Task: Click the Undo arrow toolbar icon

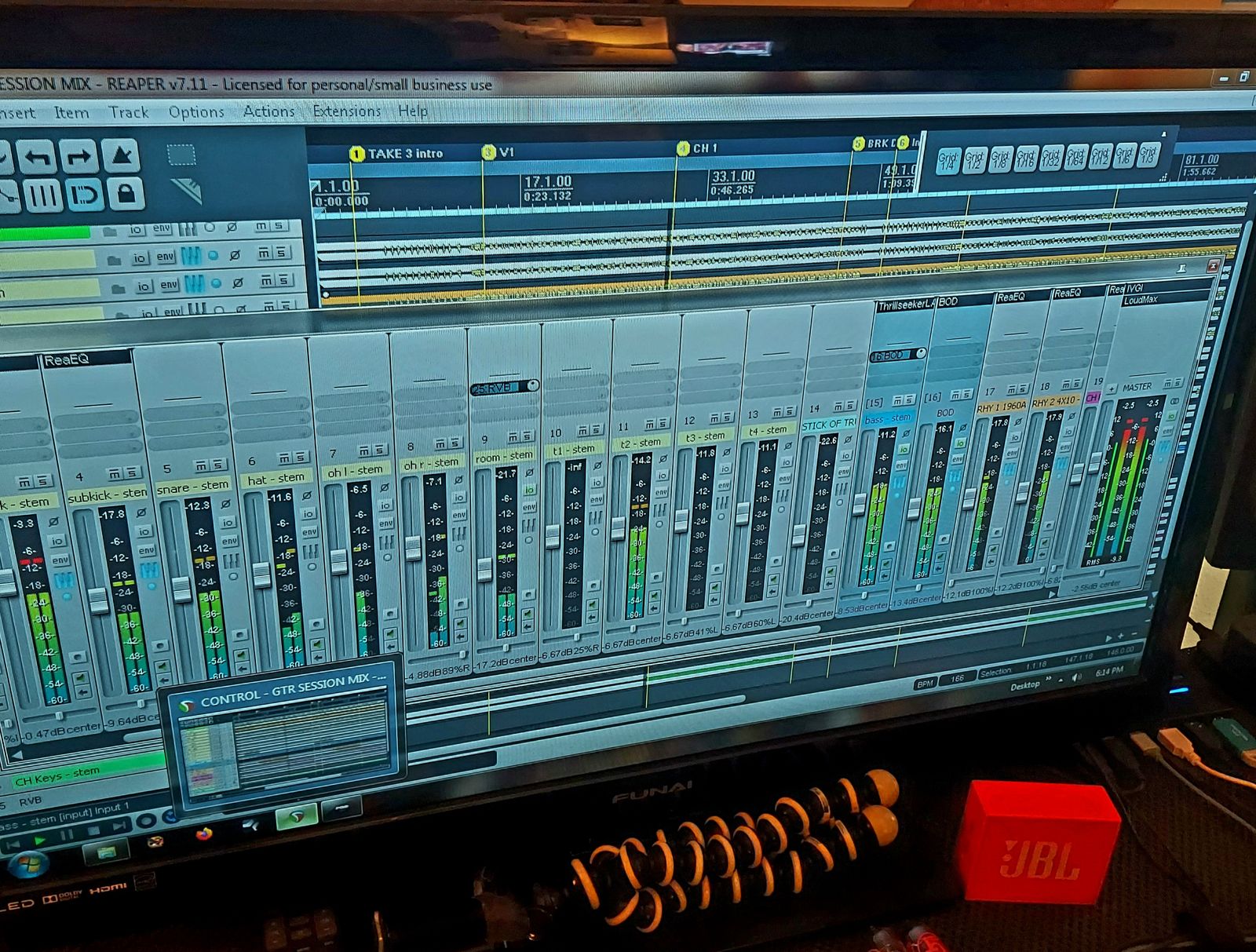Action: (x=37, y=158)
